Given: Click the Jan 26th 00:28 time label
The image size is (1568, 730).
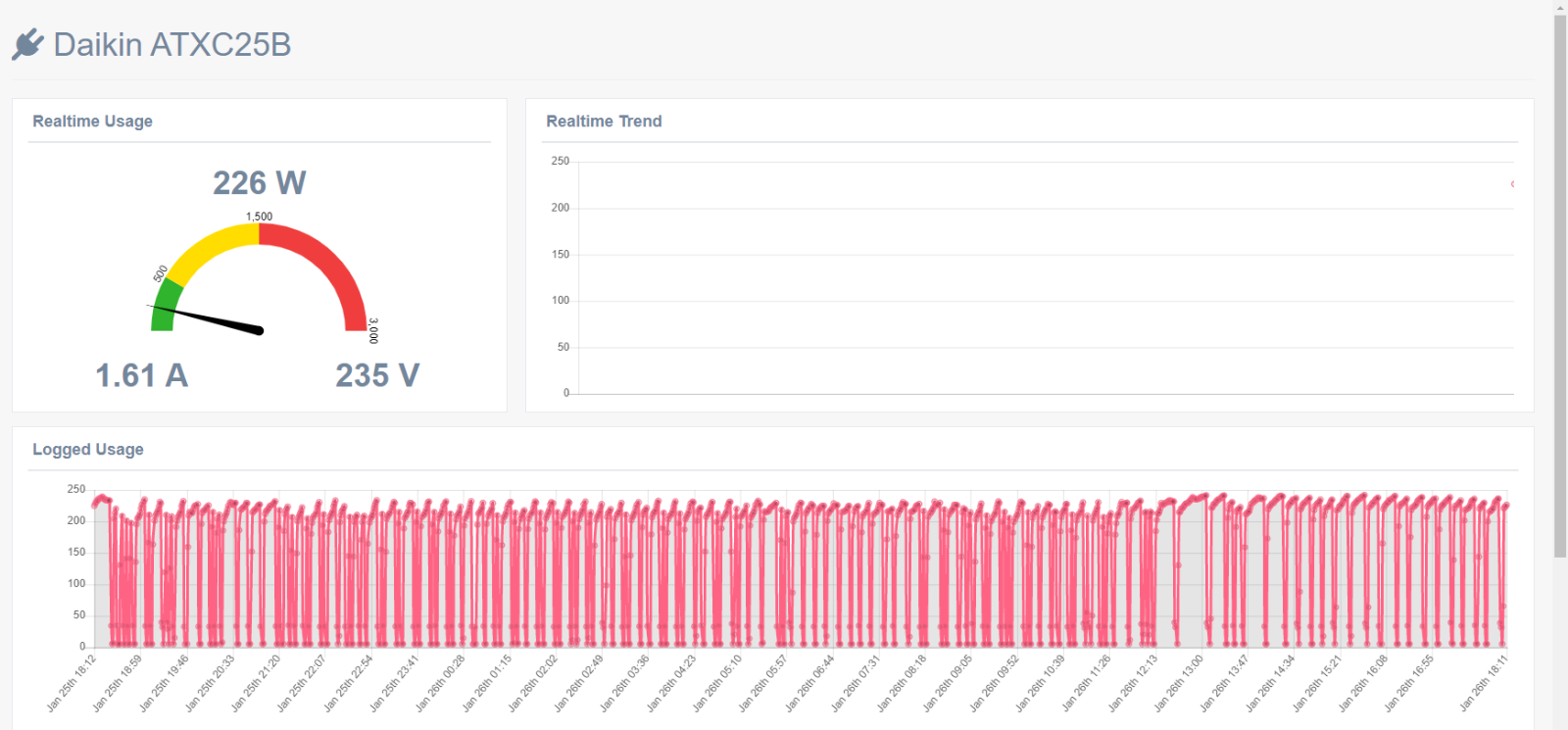Looking at the screenshot, I should 440,683.
